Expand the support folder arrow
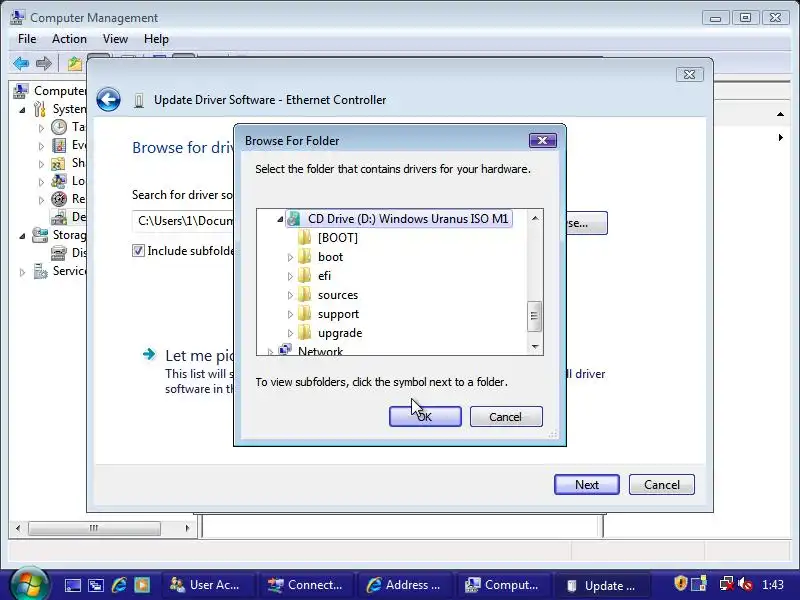Image resolution: width=800 pixels, height=600 pixels. click(x=290, y=314)
